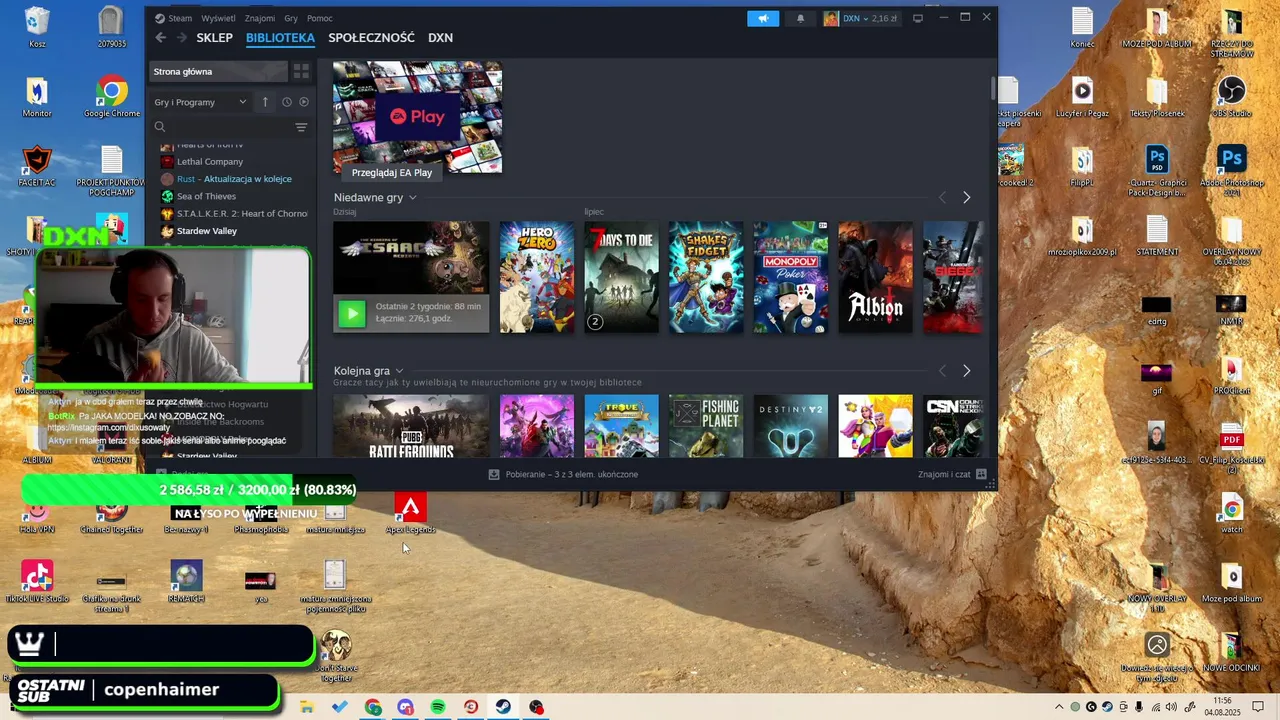Open the Windows notification center
This screenshot has height=720, width=1280.
1258,706
